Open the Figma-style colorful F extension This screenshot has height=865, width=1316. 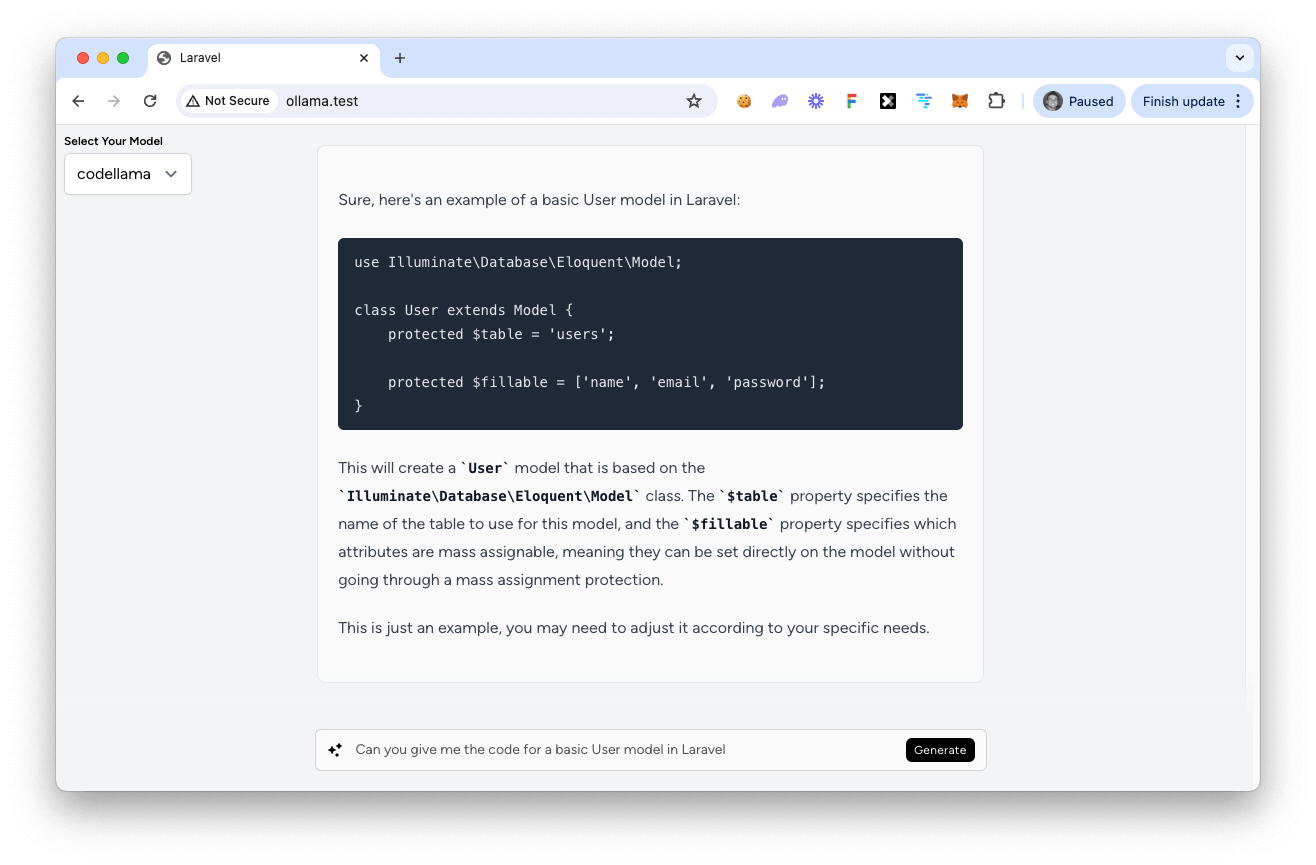tap(852, 101)
